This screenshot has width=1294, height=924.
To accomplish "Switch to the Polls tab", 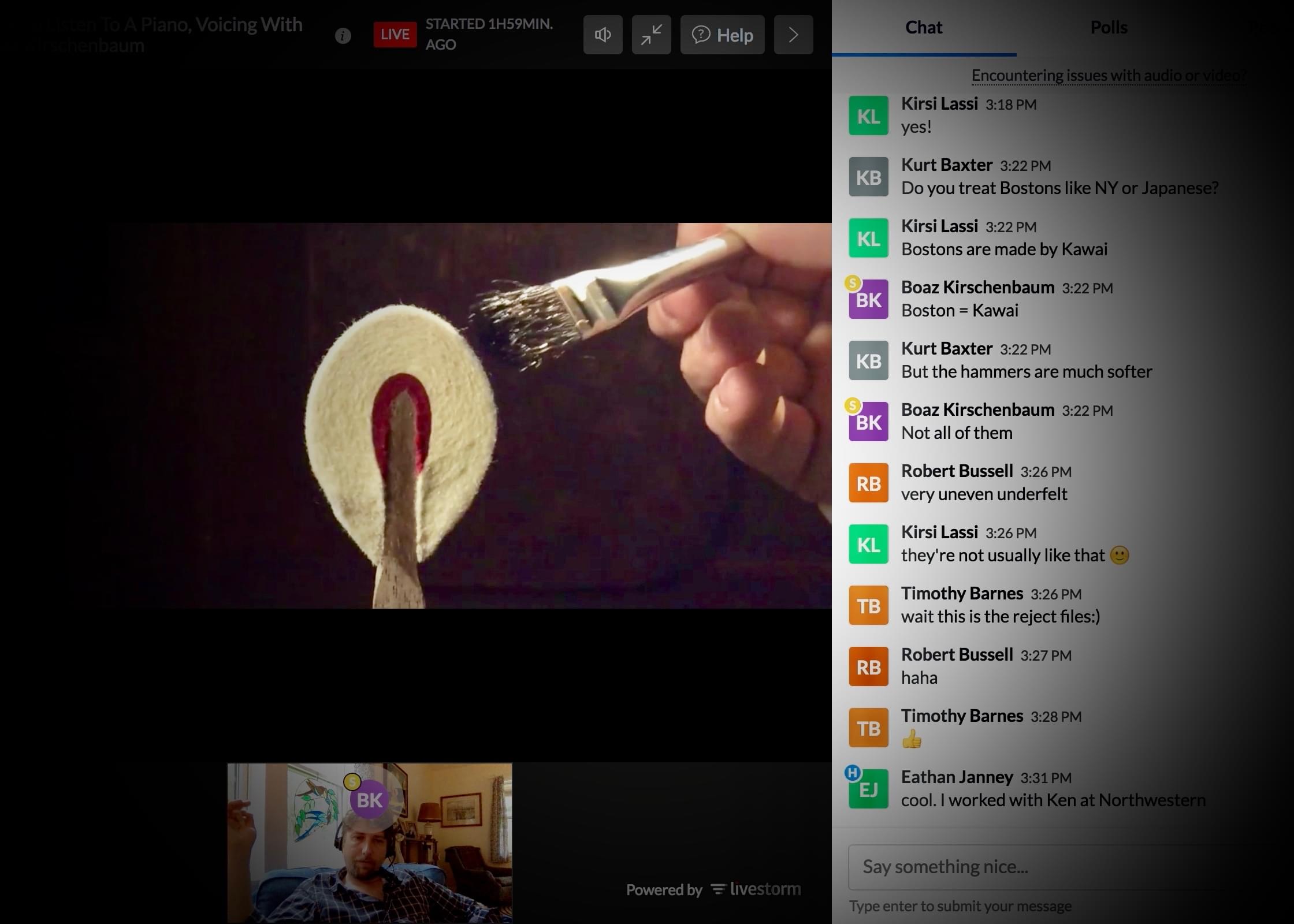I will click(x=1108, y=28).
